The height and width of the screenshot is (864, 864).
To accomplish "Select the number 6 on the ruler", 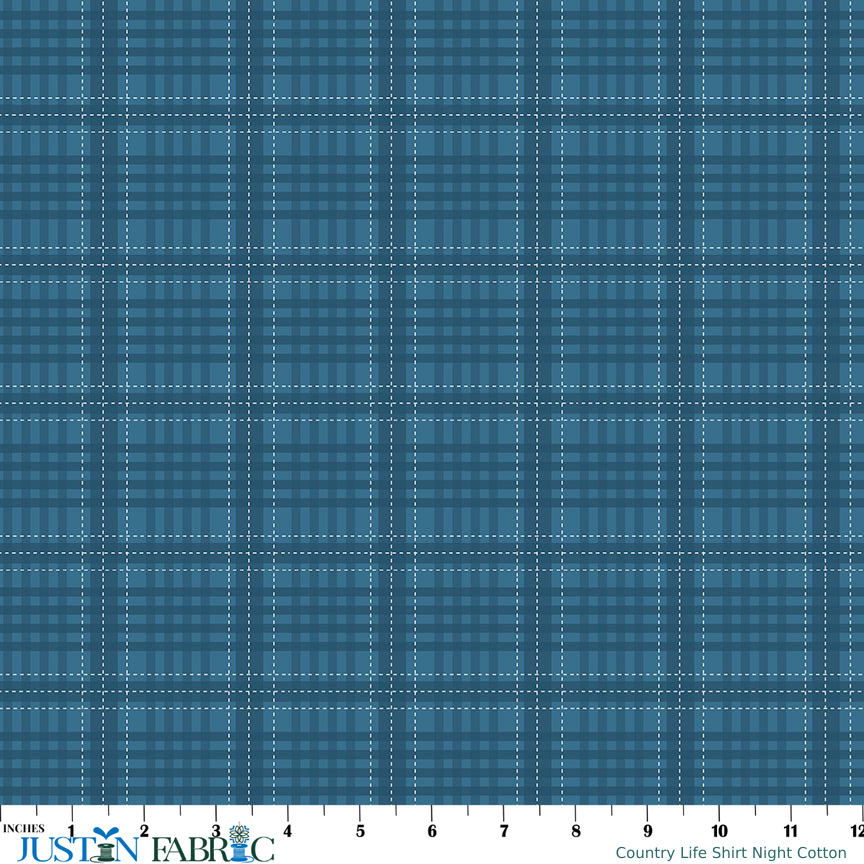I will coord(432,829).
